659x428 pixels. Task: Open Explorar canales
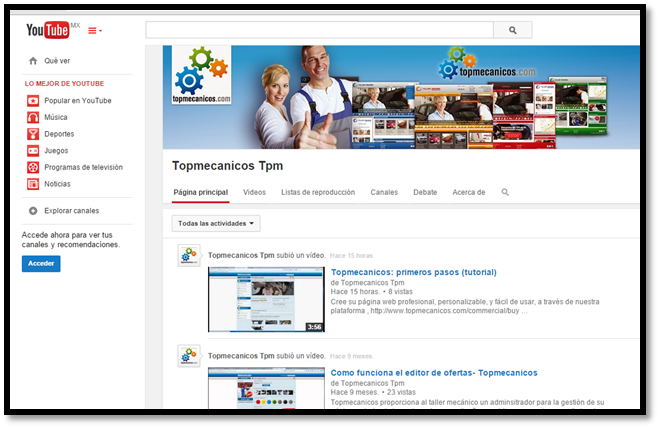click(72, 211)
